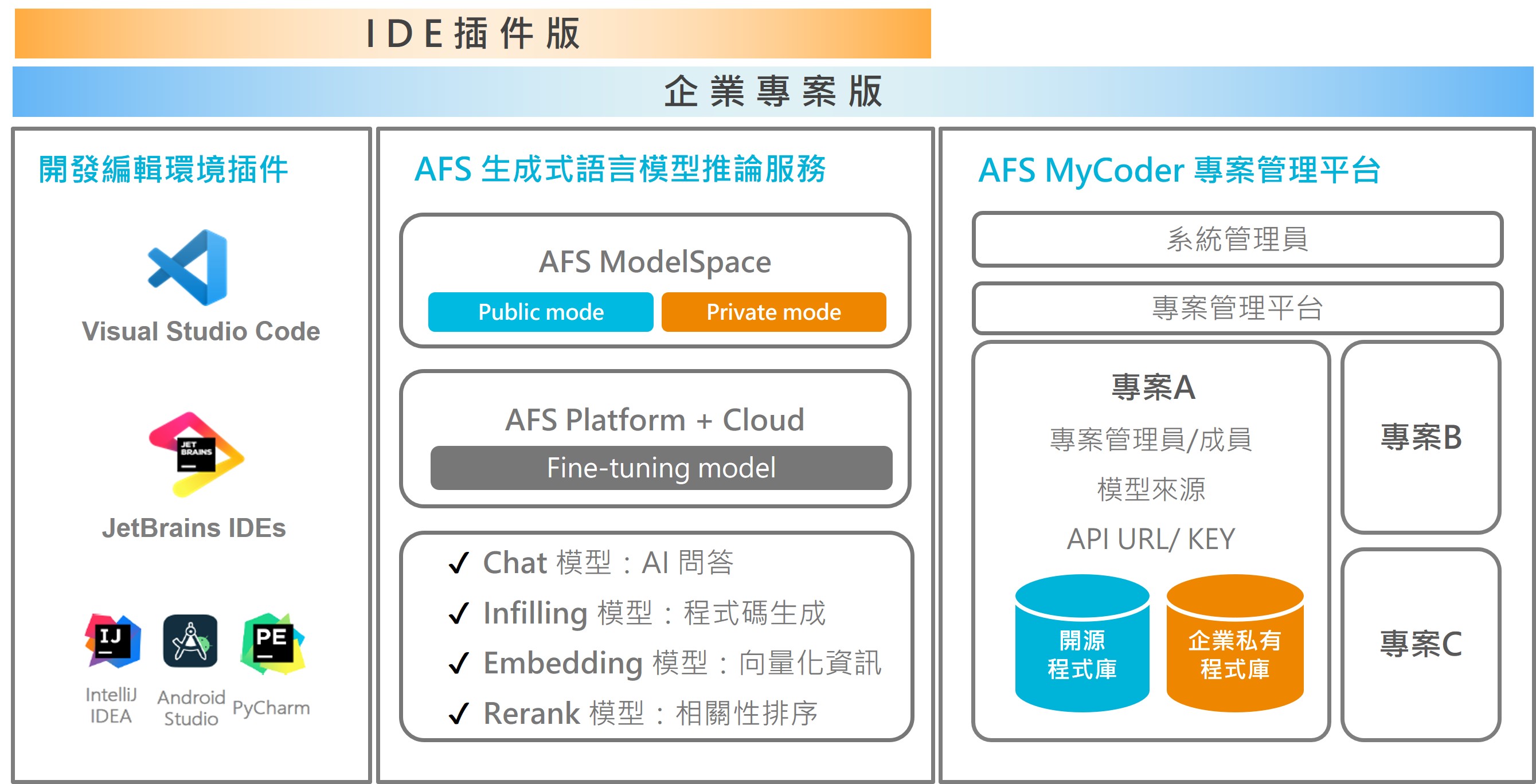Enable Private mode
Viewport: 1536px width, 784px height.
coord(773,311)
